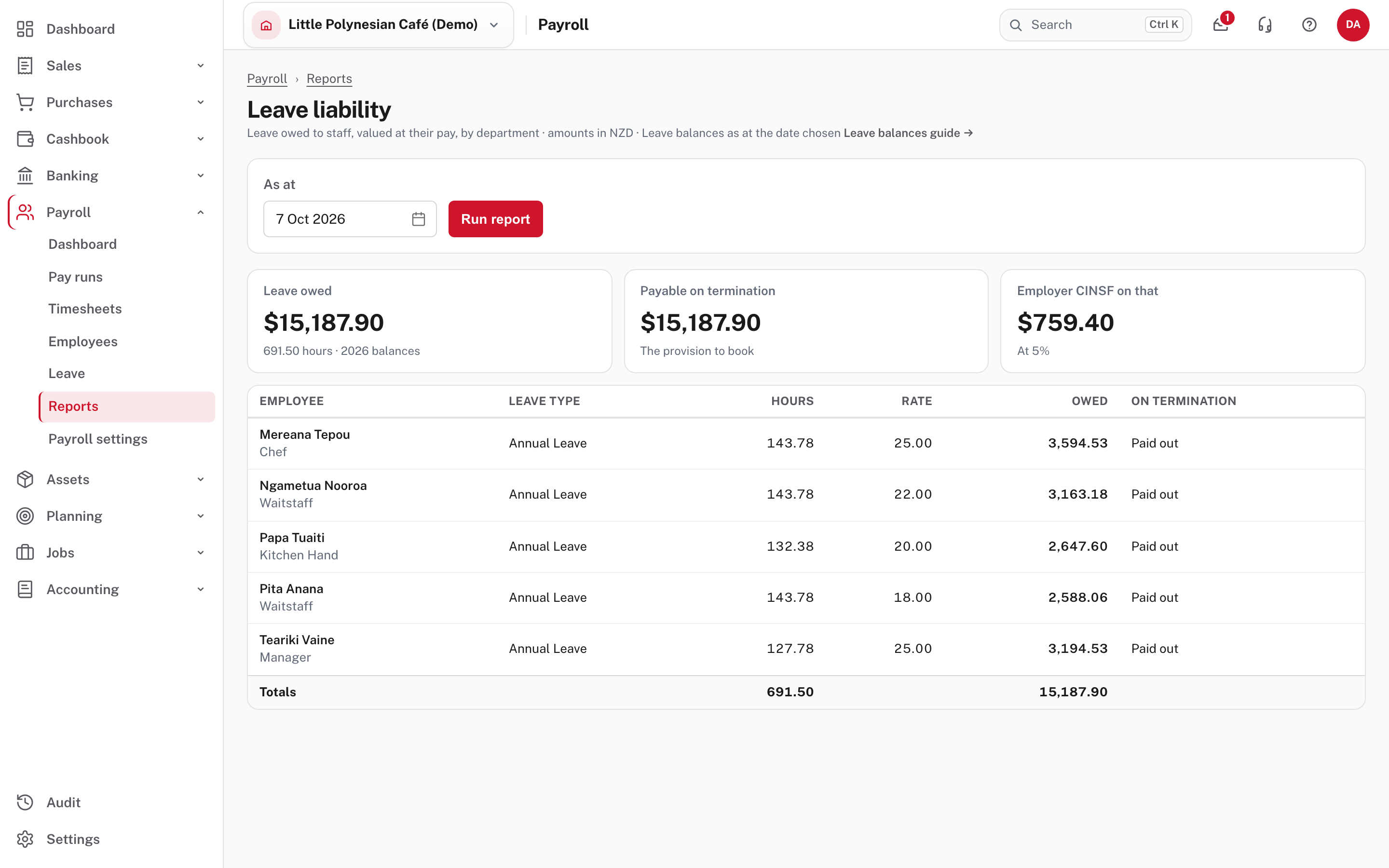Screen dimensions: 1389x868
Task: Click the Payroll breadcrumb link
Action: (267, 79)
